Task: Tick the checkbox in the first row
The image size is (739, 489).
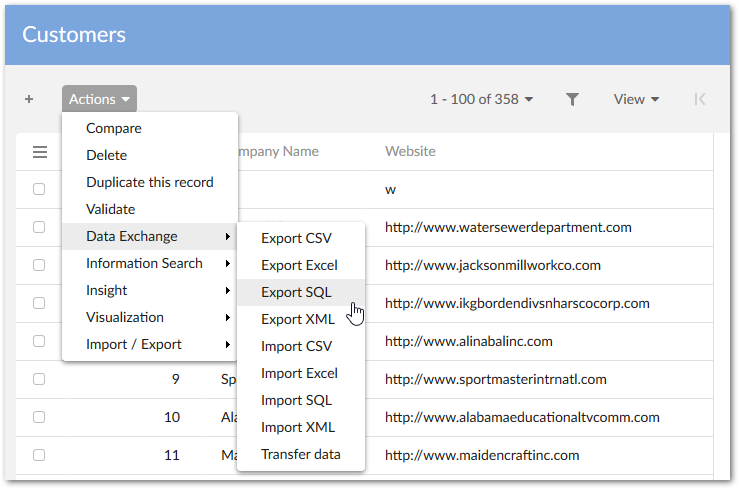Action: click(x=39, y=189)
